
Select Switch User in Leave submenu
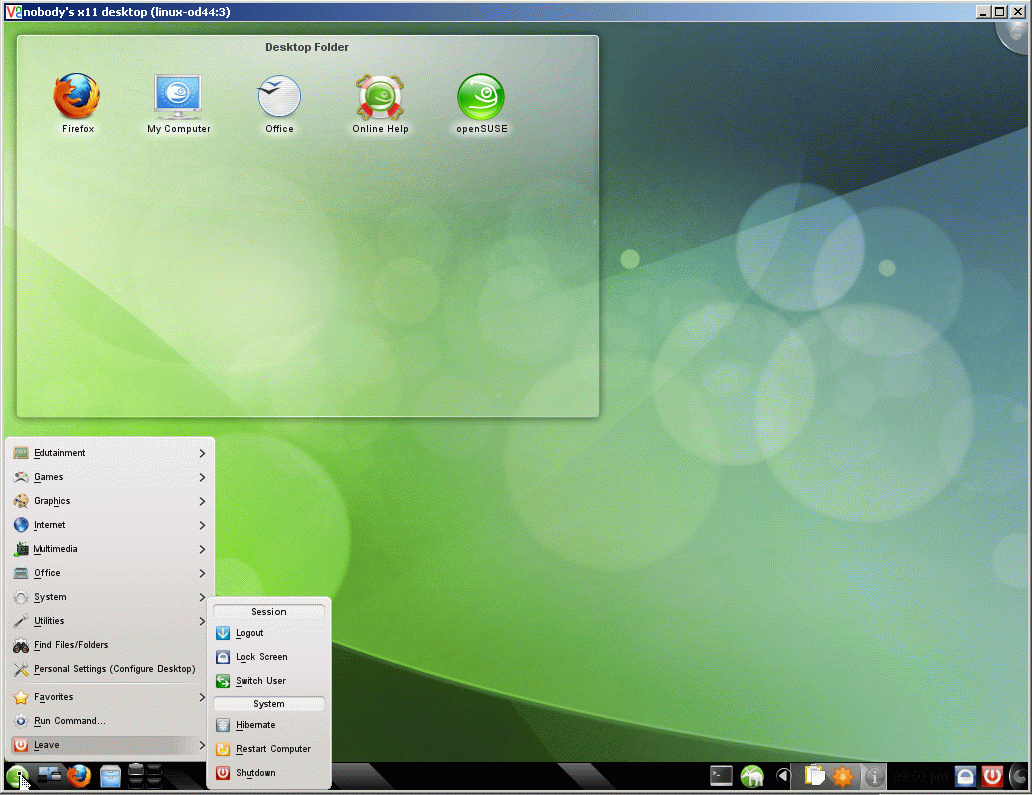[x=269, y=680]
